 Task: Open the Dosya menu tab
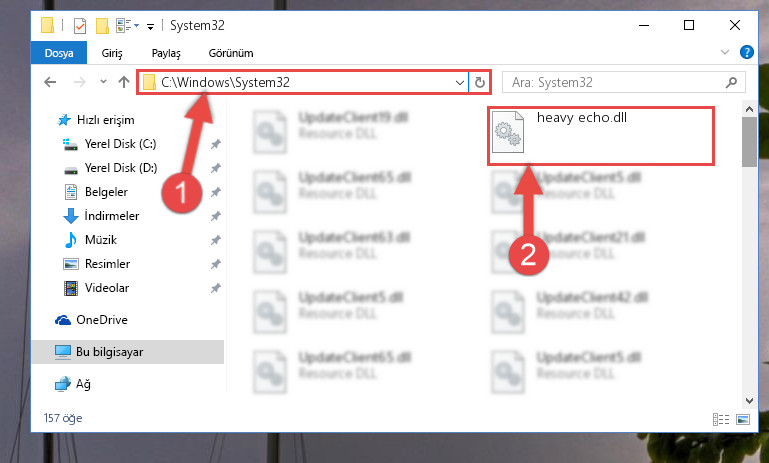click(x=59, y=53)
